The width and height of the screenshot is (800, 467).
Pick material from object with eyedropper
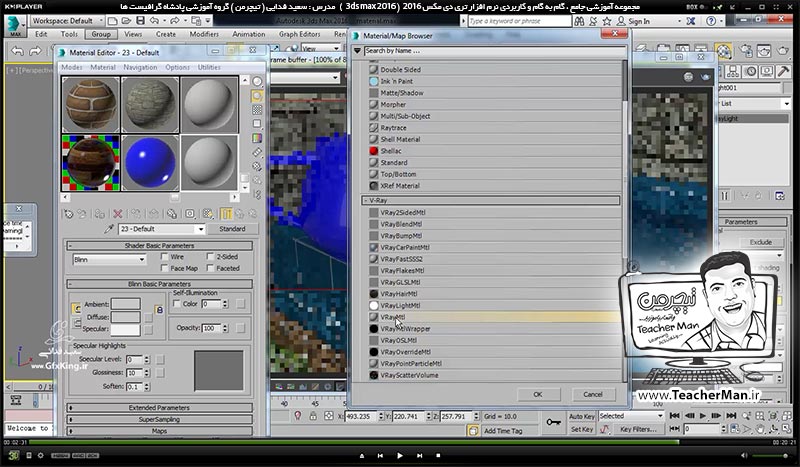pos(108,229)
